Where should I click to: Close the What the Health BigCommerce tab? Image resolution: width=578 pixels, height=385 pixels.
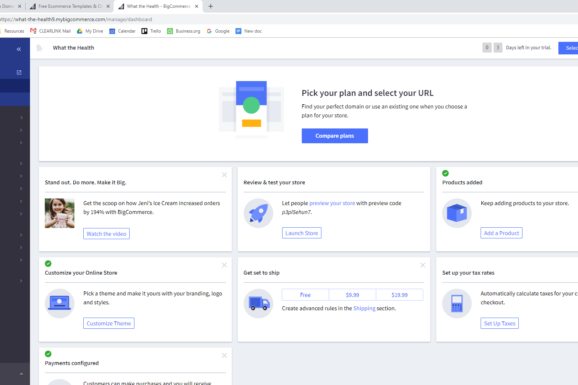196,6
